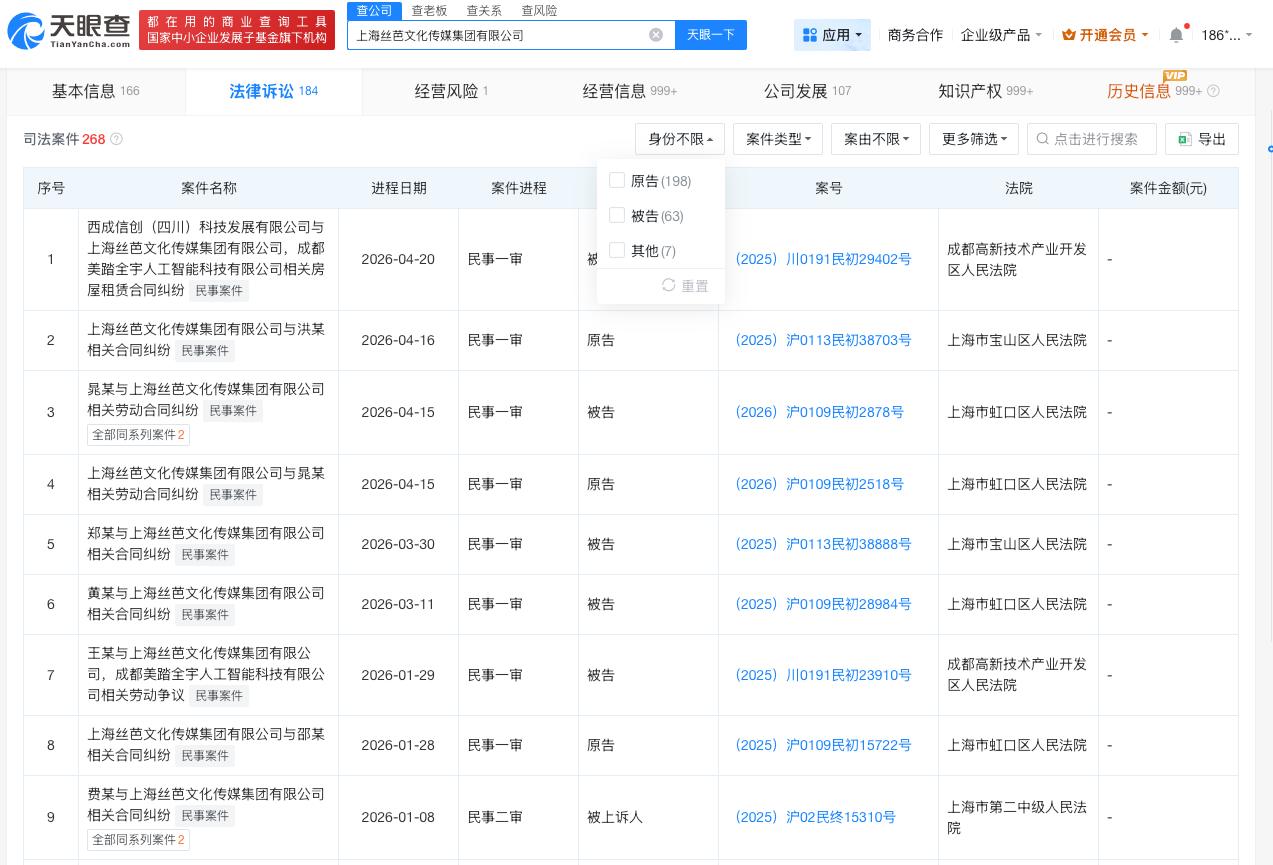Click the Tianyancha logo
Viewport: 1273px width, 865px height.
(x=65, y=30)
